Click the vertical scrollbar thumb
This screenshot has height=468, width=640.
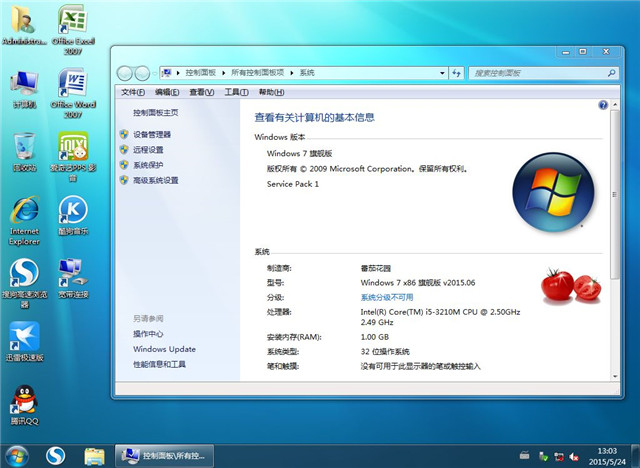(615, 195)
